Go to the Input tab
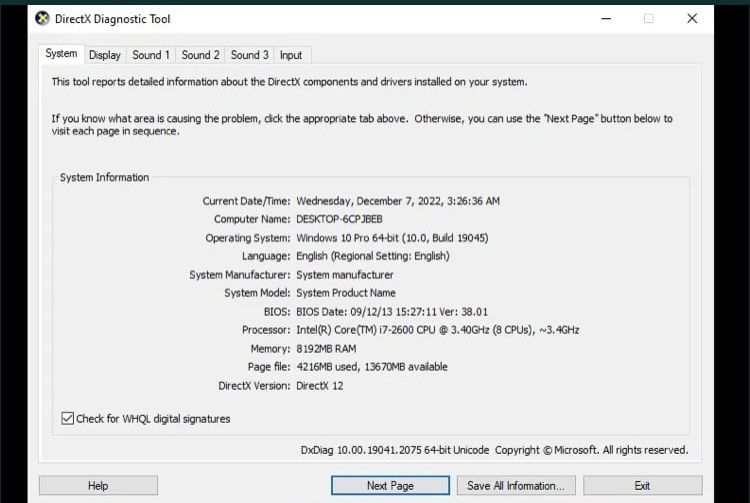750x503 pixels. [291, 55]
